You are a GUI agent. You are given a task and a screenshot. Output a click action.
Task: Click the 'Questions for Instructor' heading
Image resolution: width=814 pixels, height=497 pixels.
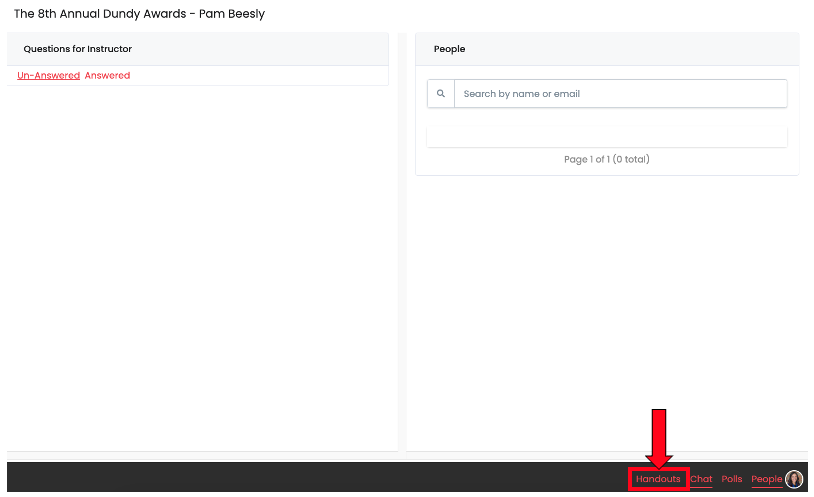click(77, 49)
